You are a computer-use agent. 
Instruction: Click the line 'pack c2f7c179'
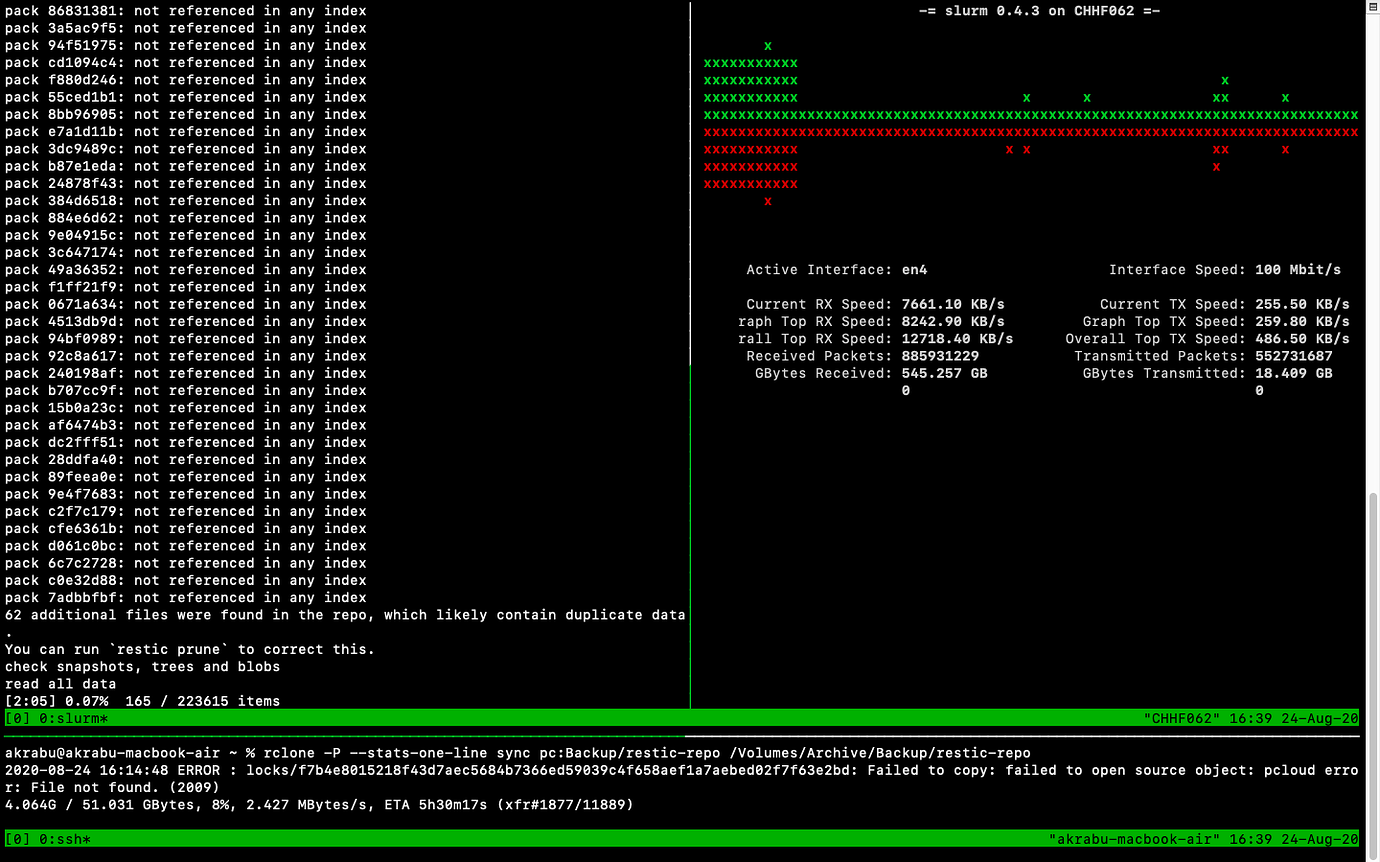(186, 511)
